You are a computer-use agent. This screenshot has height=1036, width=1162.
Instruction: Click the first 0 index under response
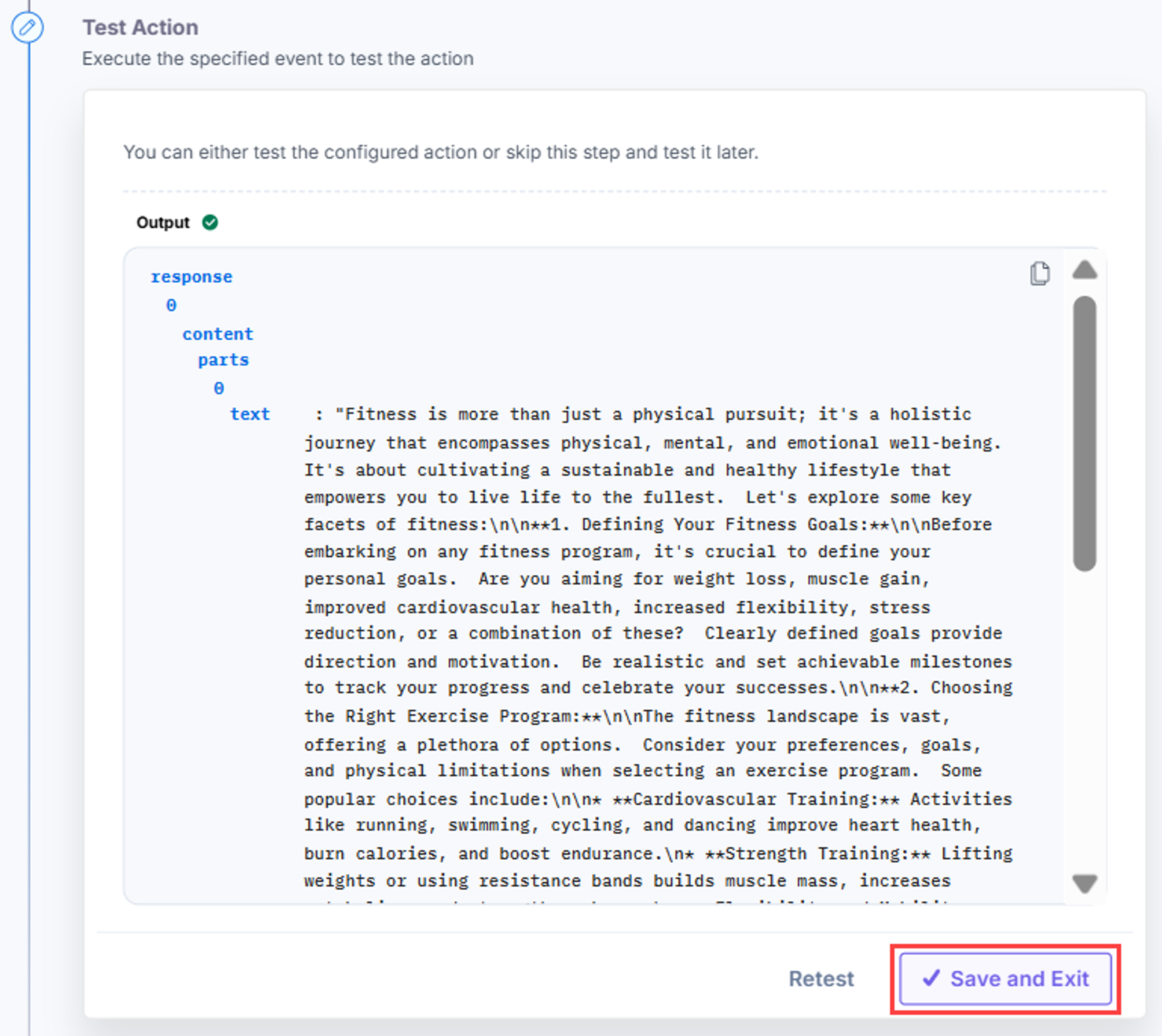point(171,305)
